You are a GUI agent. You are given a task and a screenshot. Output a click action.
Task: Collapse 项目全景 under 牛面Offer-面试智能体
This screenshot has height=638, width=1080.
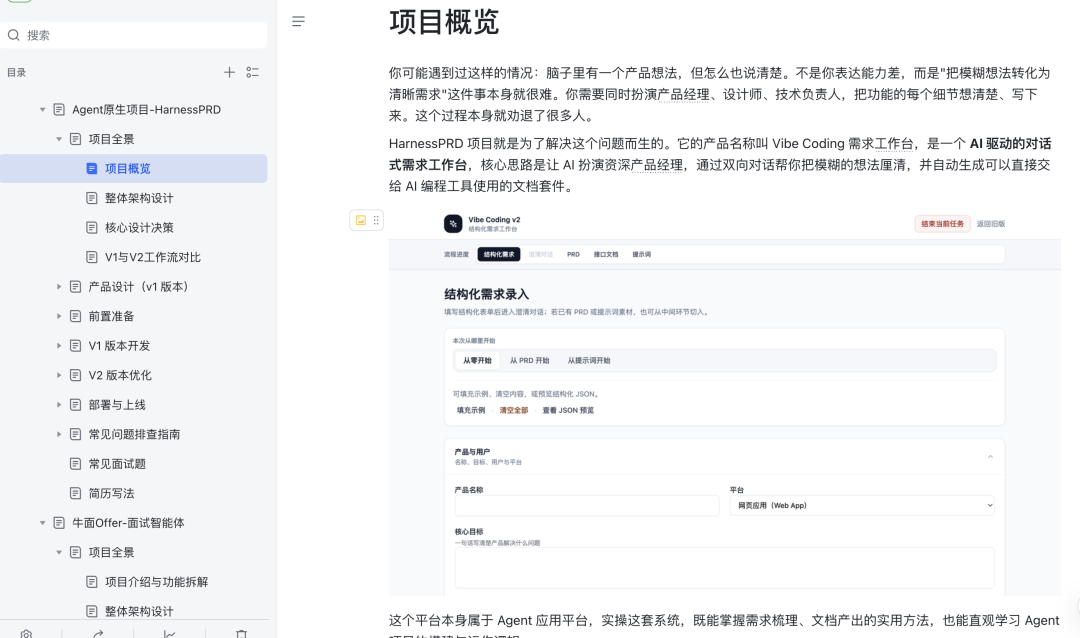59,553
